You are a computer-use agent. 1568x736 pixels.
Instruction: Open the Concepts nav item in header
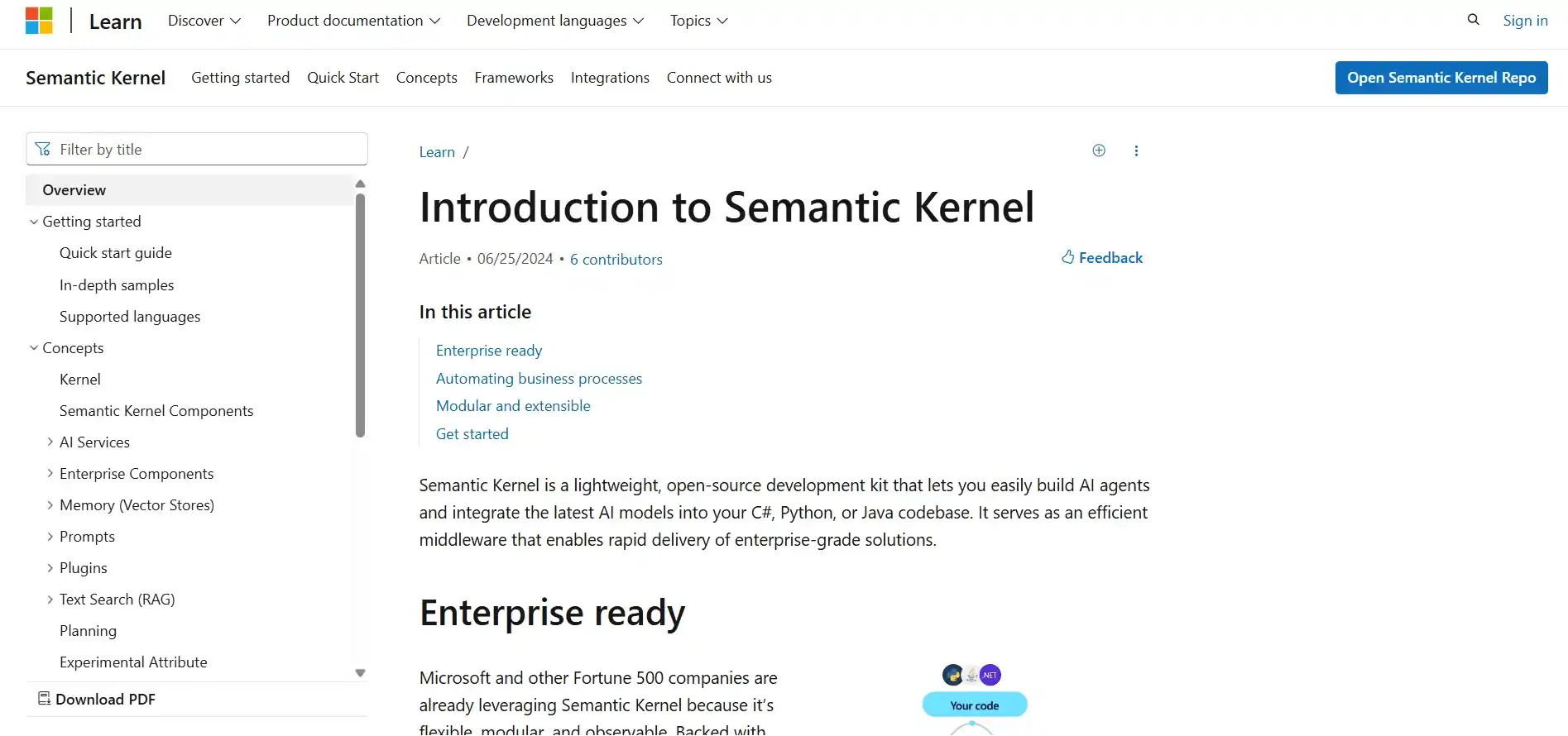click(427, 78)
